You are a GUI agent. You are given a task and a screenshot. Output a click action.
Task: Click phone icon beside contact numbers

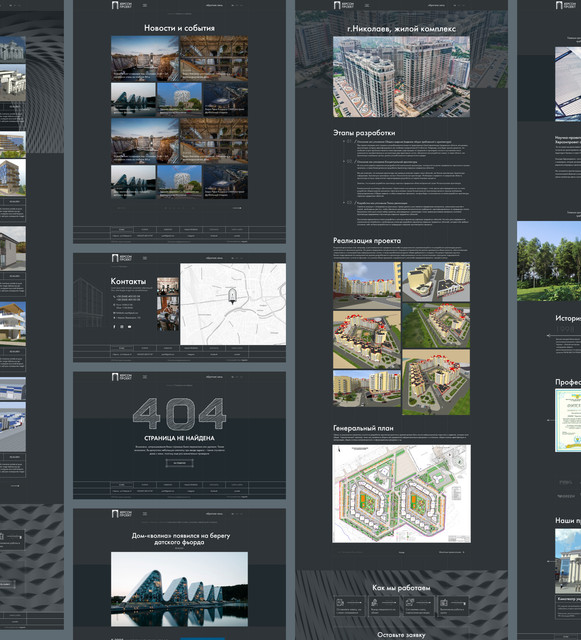point(114,297)
